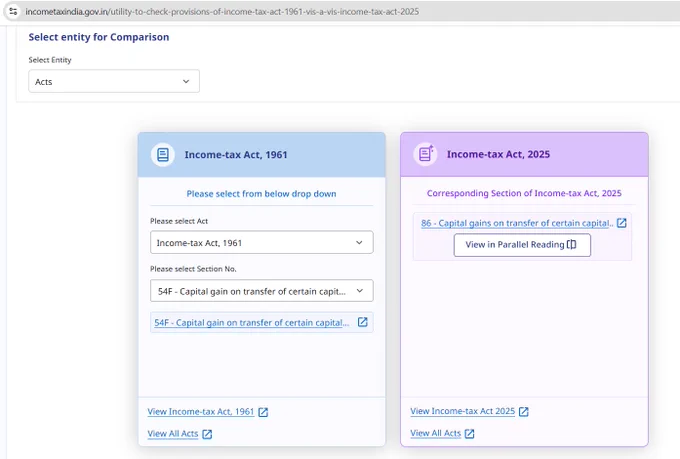Click the Select Entity label
The width and height of the screenshot is (680, 459).
(x=50, y=60)
